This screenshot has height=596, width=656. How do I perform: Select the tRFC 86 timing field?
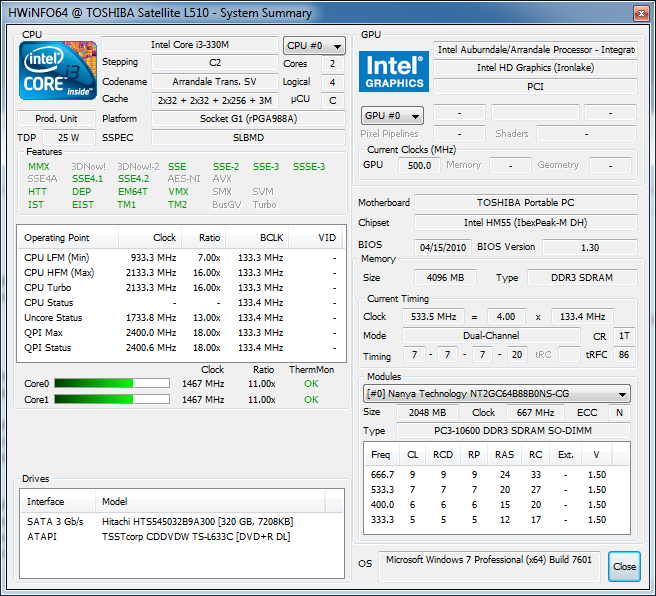point(624,355)
